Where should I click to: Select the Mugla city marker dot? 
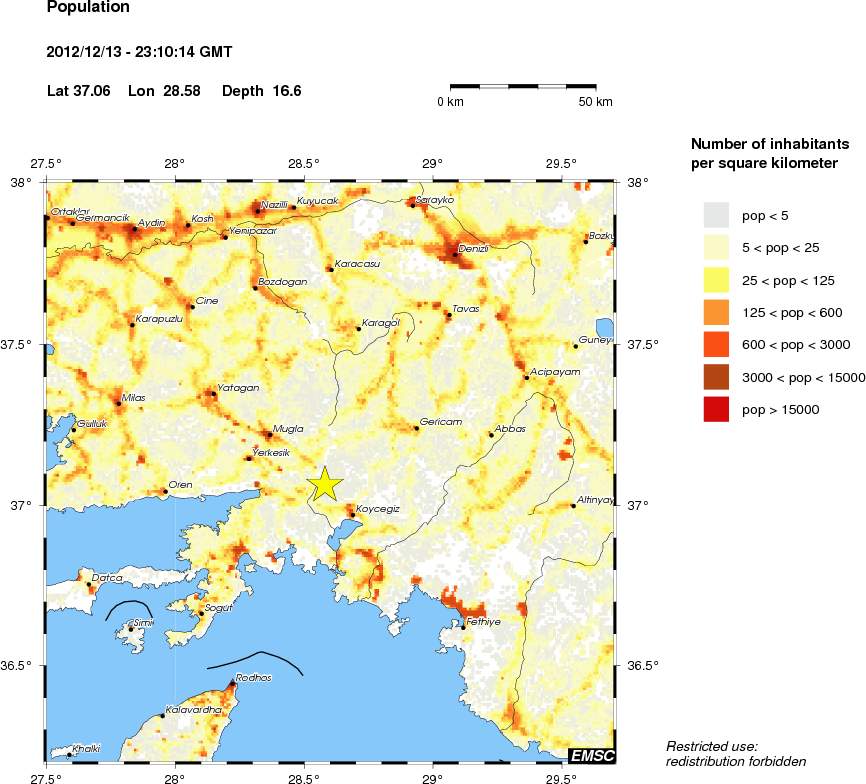pos(268,435)
